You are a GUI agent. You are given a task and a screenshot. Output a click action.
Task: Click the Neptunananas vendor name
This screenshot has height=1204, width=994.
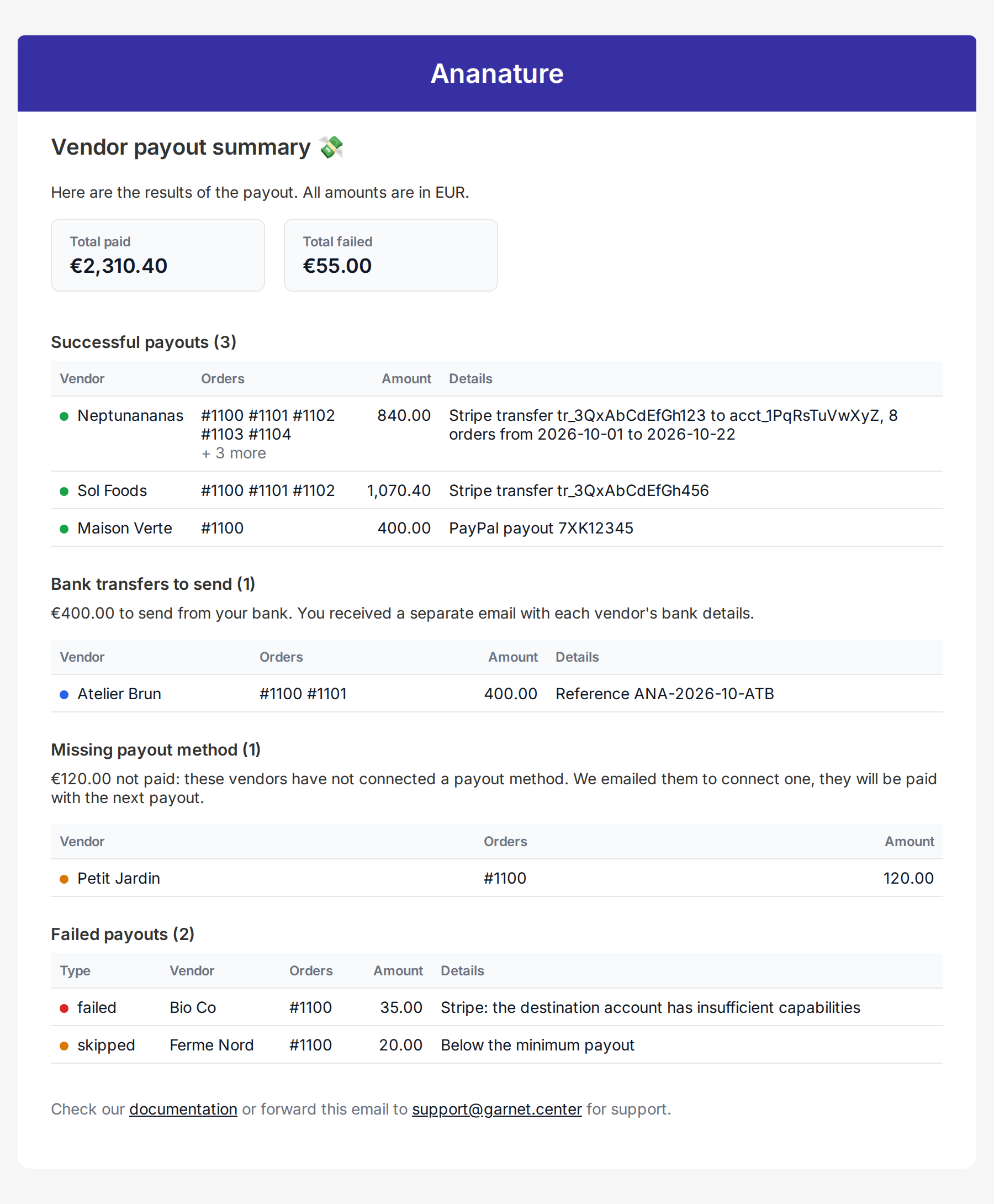(x=130, y=415)
